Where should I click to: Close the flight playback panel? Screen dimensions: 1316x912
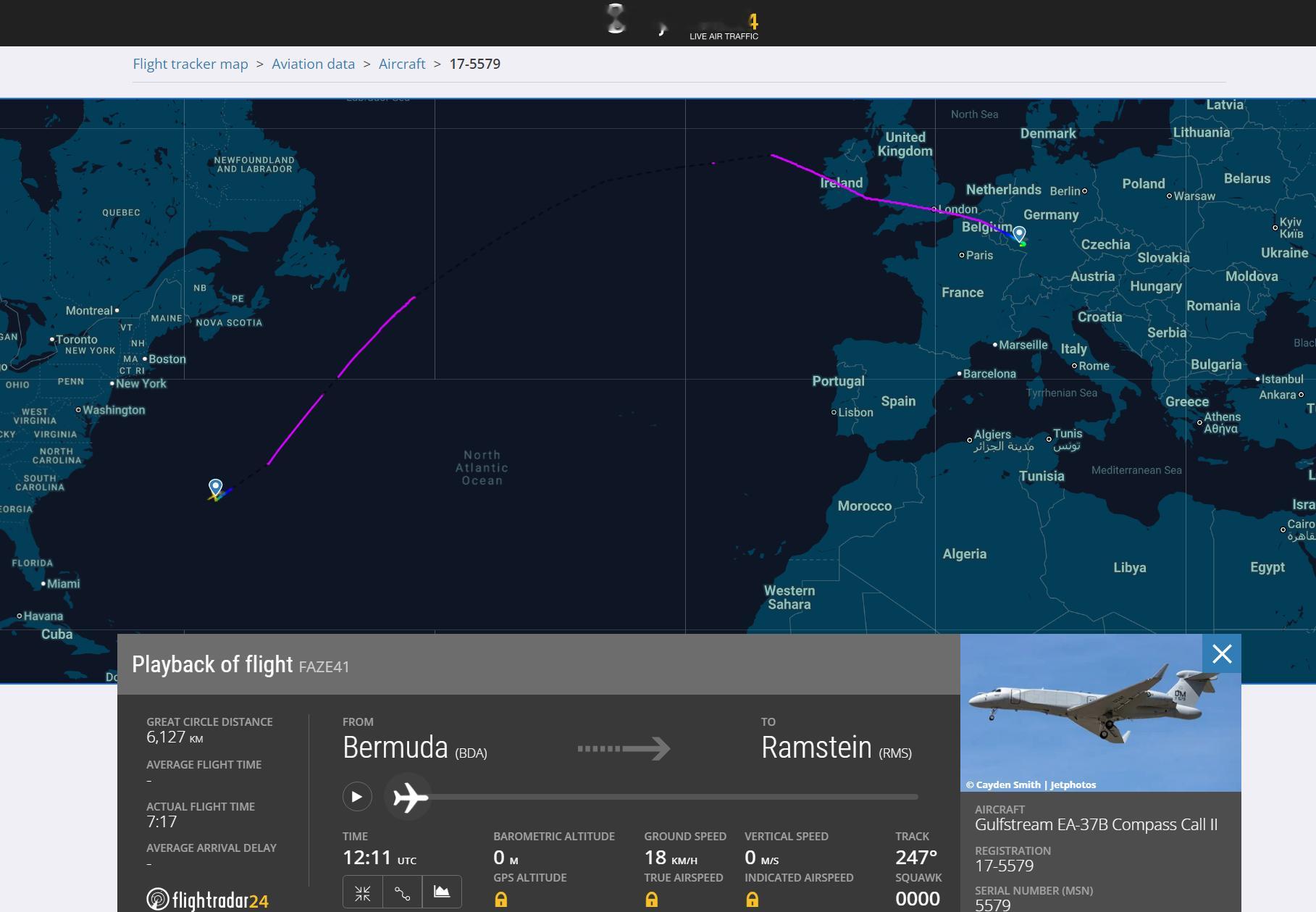click(x=1222, y=654)
